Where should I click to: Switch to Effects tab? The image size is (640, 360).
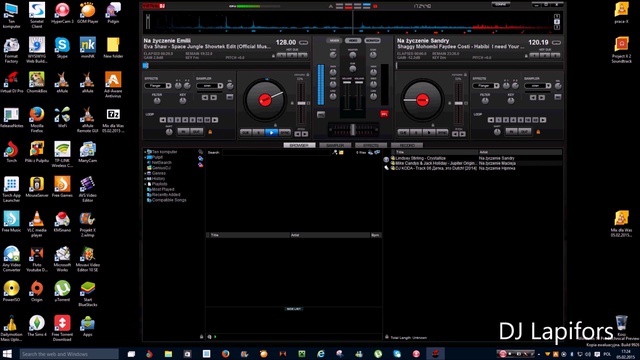[371, 145]
